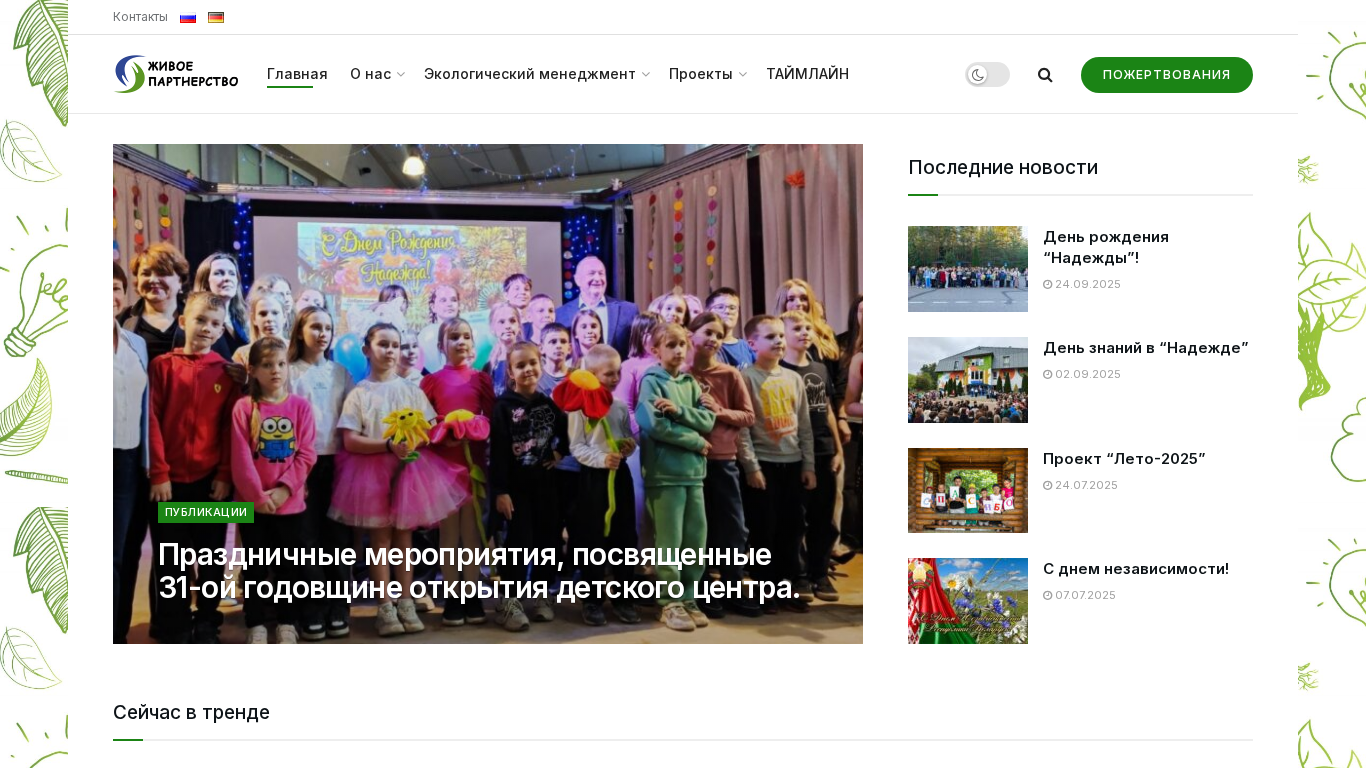The height and width of the screenshot is (768, 1366).
Task: Open news С днем независимости!
Action: point(1136,569)
